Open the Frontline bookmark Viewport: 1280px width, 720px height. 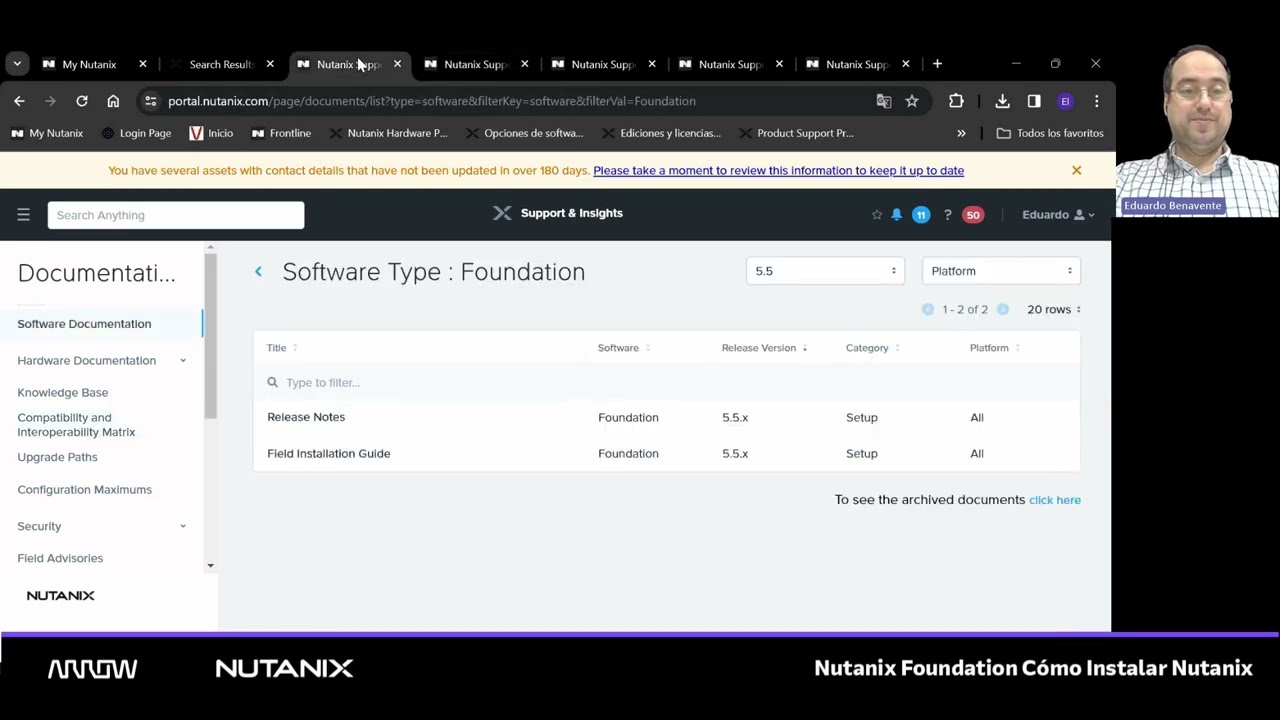(x=281, y=133)
